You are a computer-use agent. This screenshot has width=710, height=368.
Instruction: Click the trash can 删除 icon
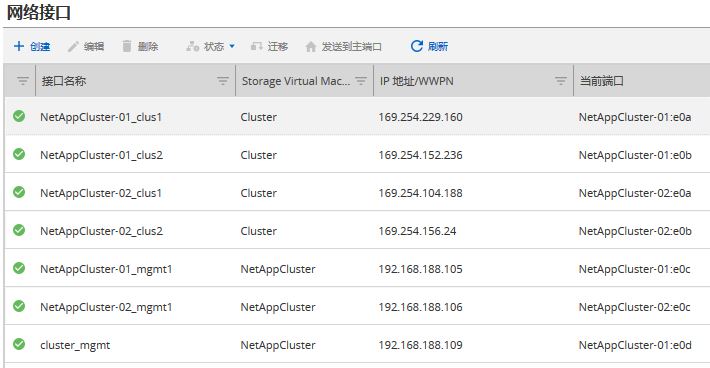pyautogui.click(x=127, y=46)
